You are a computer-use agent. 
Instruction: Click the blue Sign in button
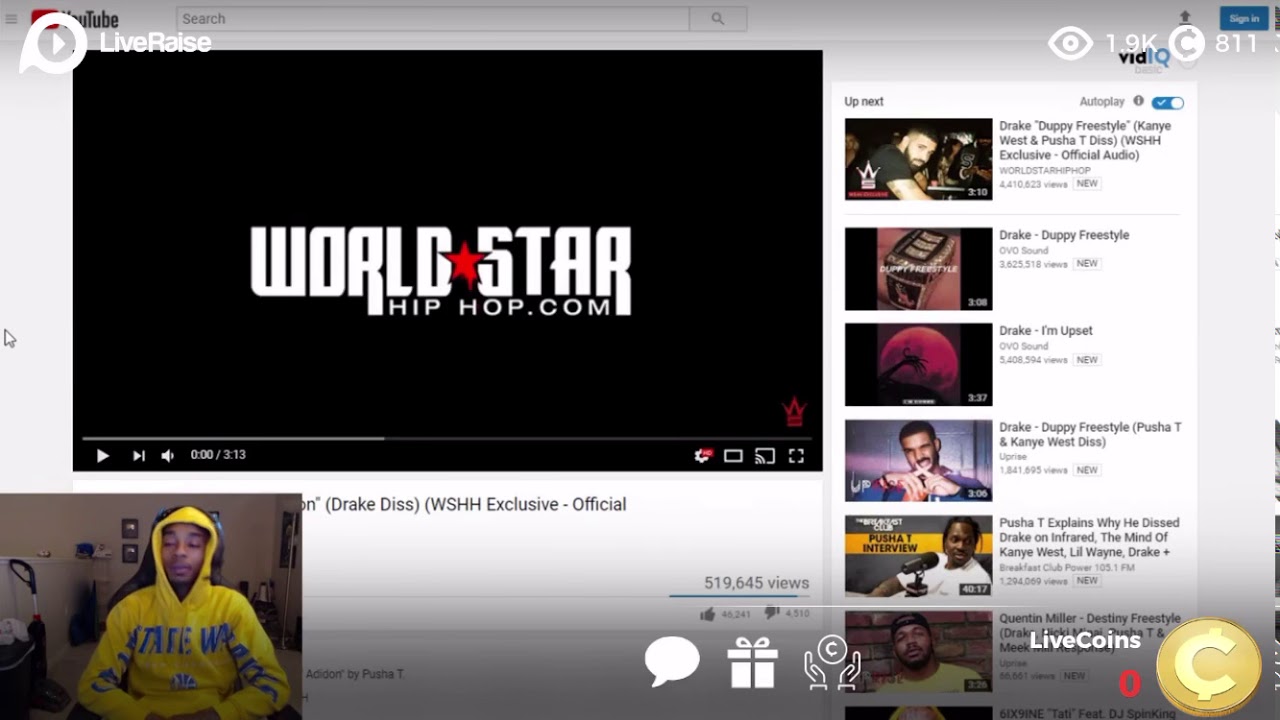click(x=1244, y=18)
